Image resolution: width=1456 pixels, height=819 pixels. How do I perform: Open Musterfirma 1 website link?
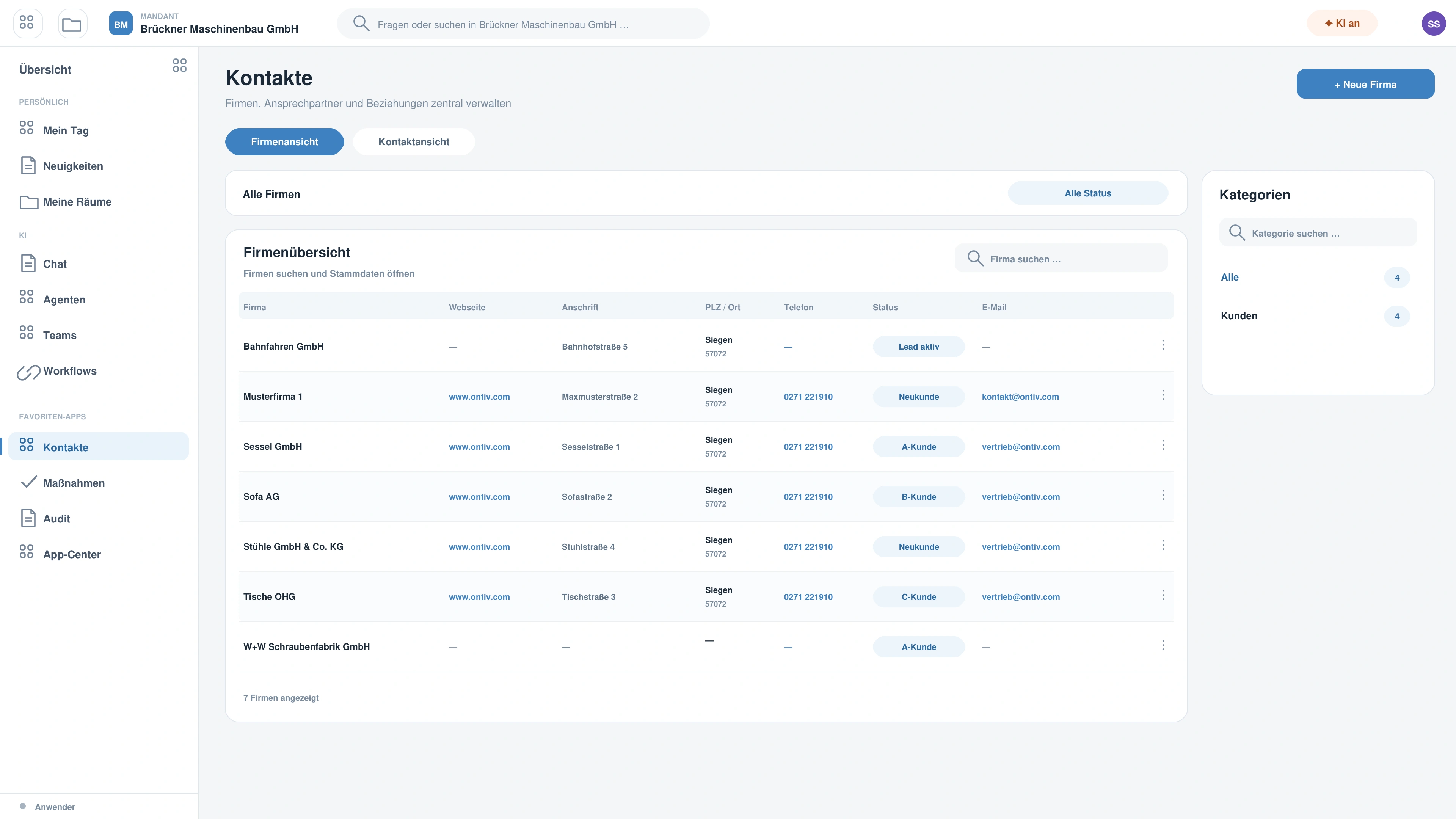click(x=479, y=397)
